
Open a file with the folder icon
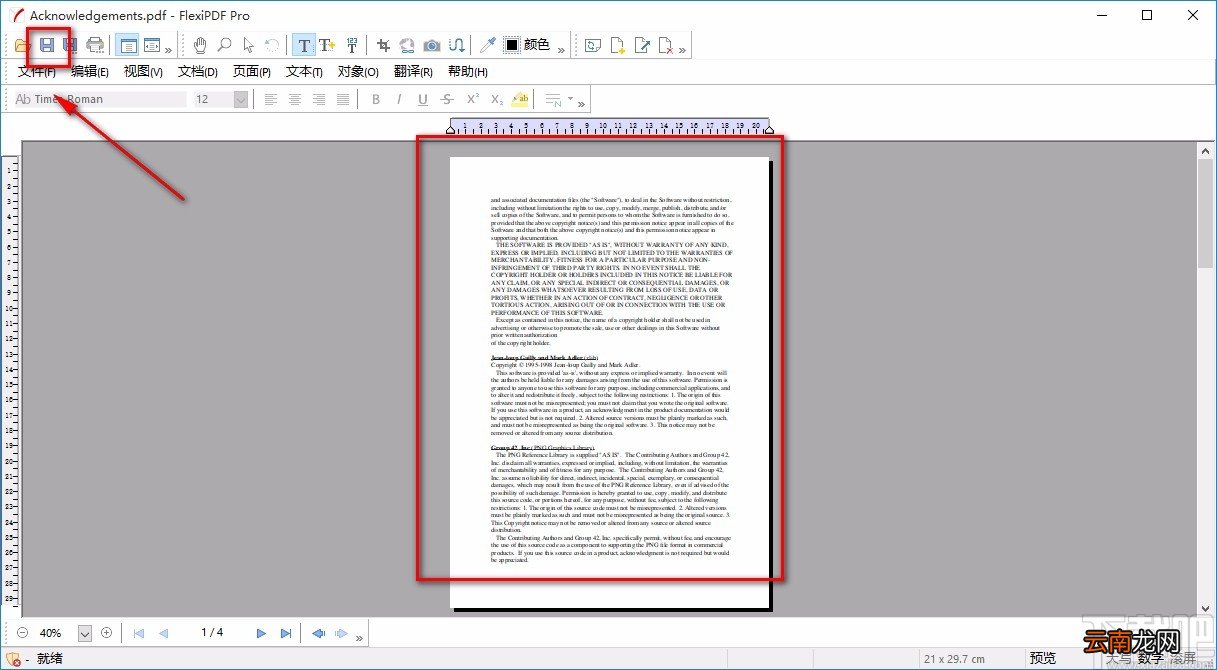click(x=23, y=45)
